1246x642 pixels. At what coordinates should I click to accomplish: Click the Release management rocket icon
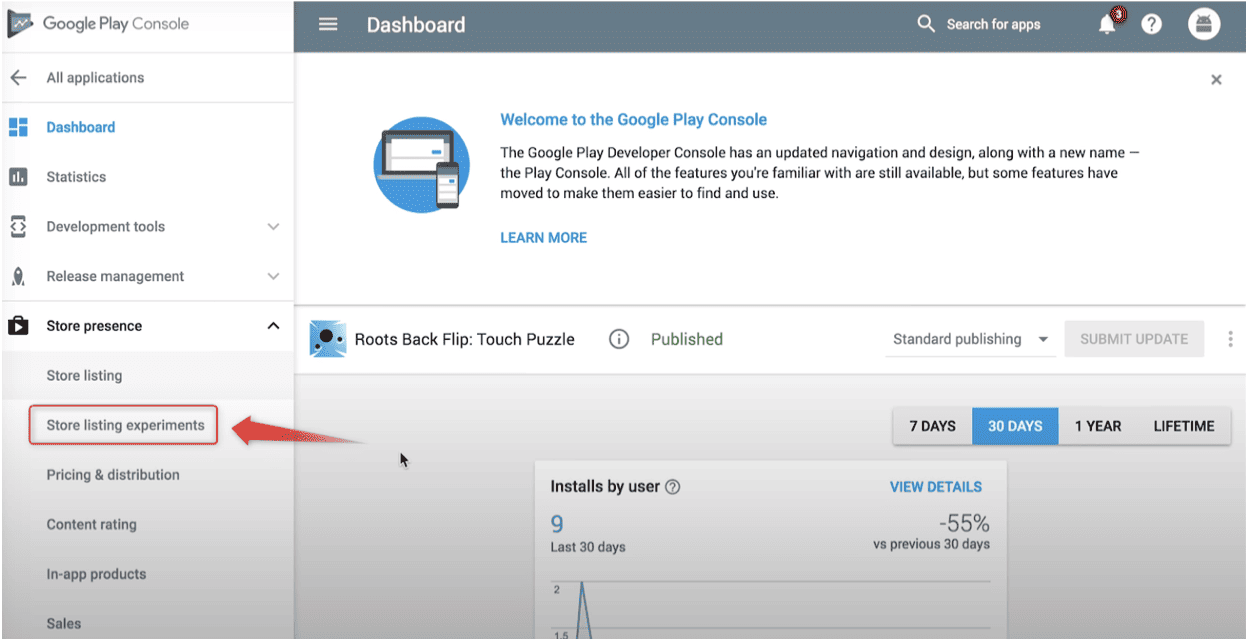coord(18,276)
